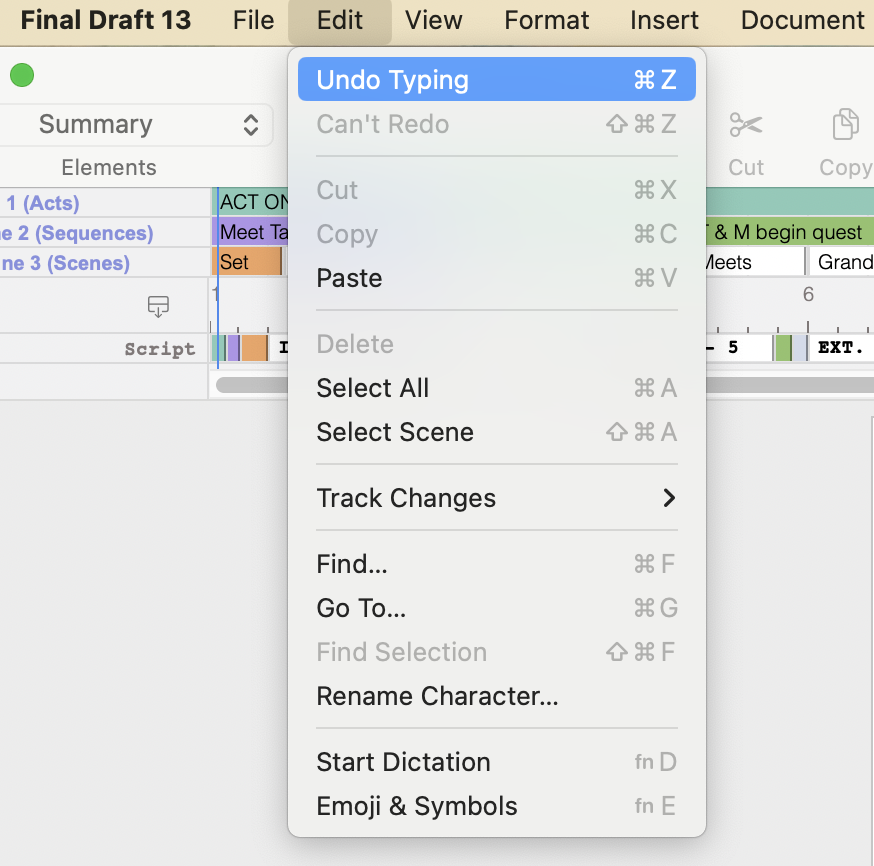Open the View menu
The image size is (874, 866).
(433, 20)
